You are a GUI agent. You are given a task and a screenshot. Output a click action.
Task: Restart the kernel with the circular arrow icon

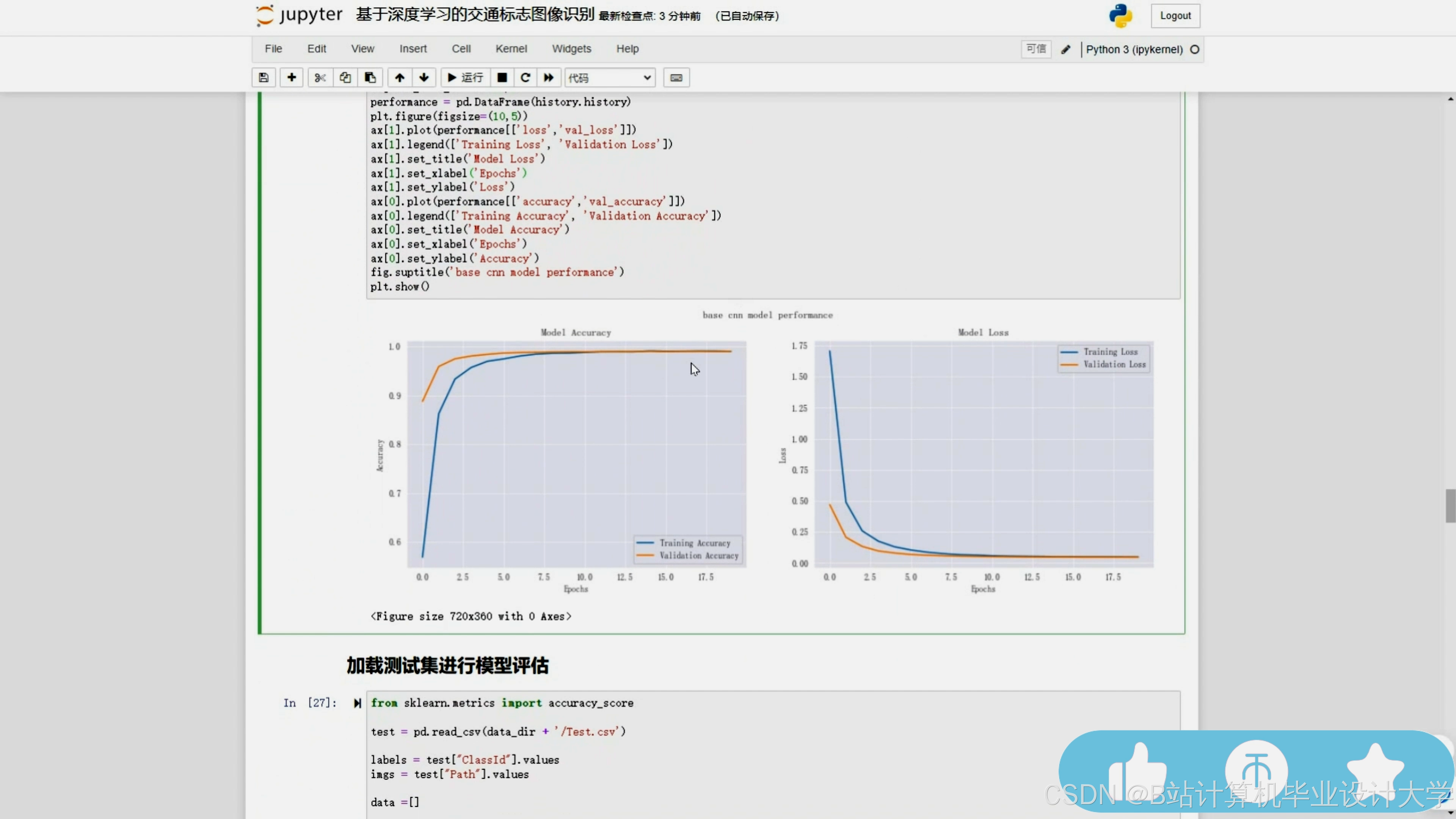[525, 77]
